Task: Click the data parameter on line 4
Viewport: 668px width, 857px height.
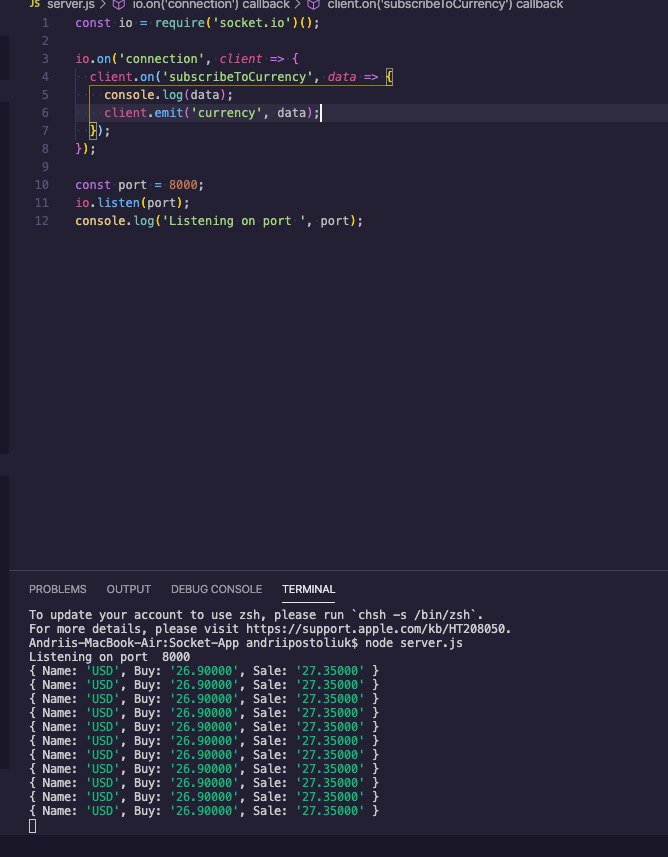Action: point(342,77)
